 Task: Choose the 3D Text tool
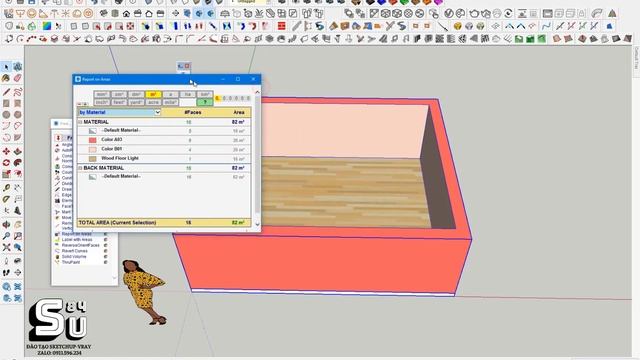[x=18, y=211]
